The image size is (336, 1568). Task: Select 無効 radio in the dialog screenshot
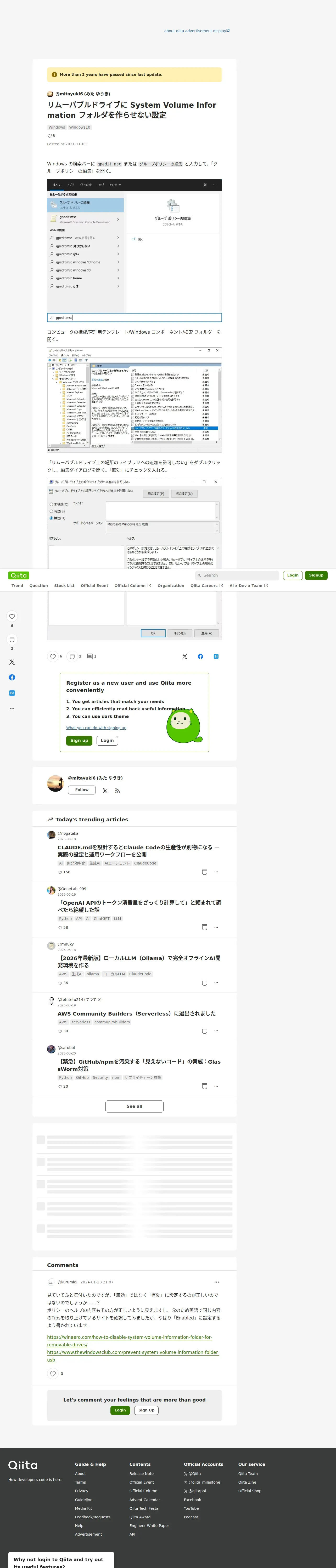coord(51,518)
